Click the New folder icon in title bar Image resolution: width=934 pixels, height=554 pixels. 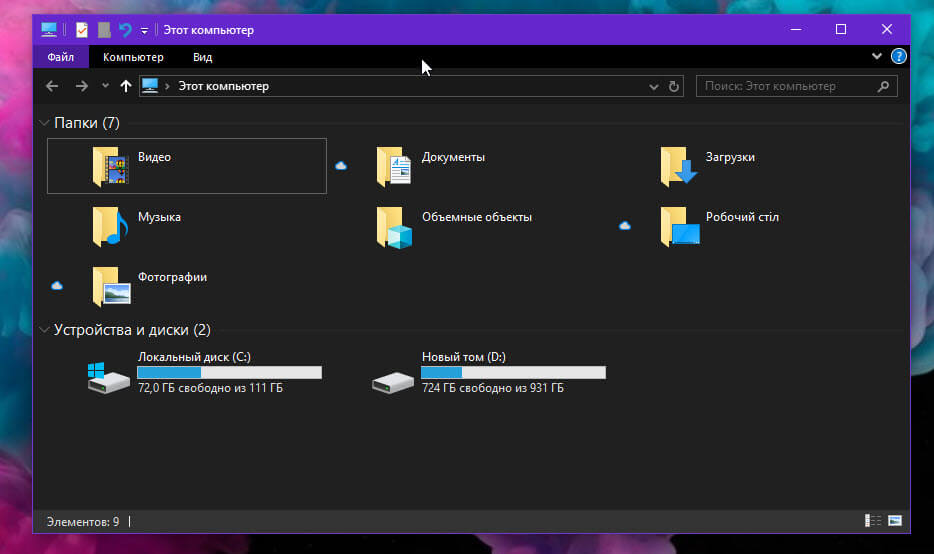click(x=104, y=30)
